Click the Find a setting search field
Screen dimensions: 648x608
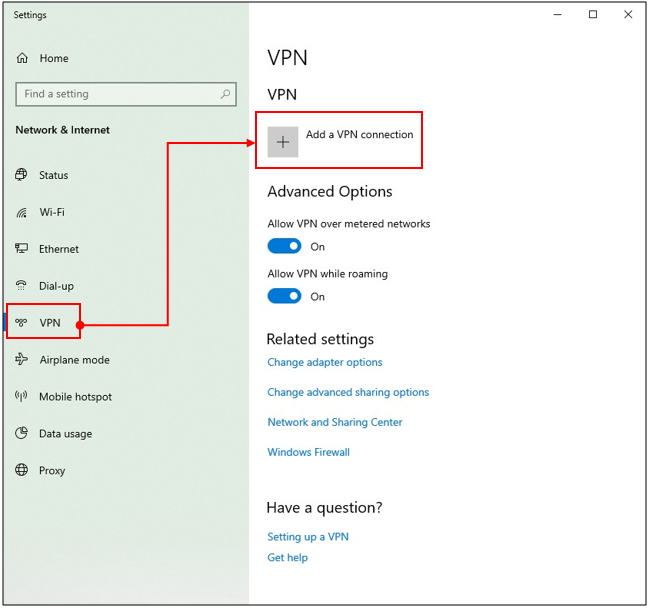point(126,94)
